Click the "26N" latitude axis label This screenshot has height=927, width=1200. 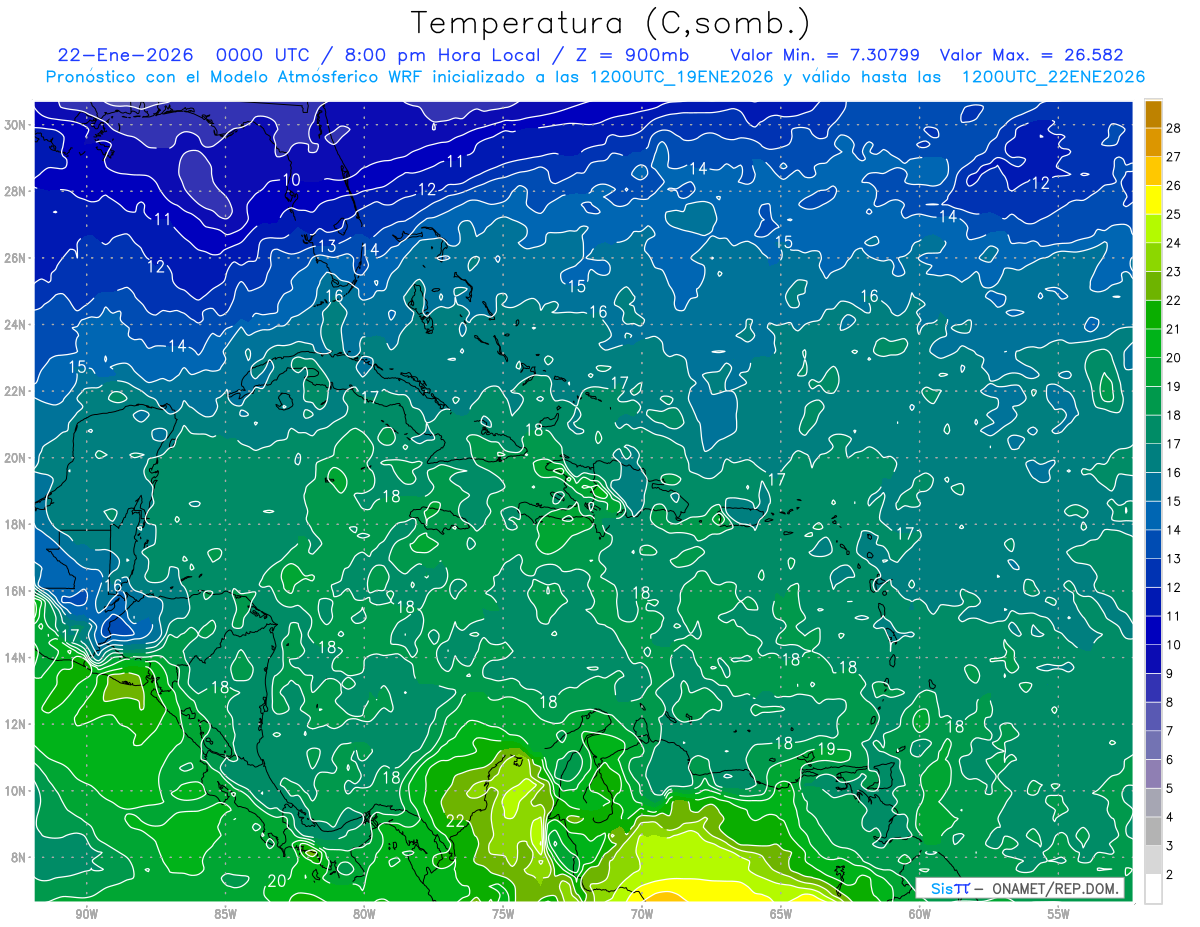click(x=15, y=258)
